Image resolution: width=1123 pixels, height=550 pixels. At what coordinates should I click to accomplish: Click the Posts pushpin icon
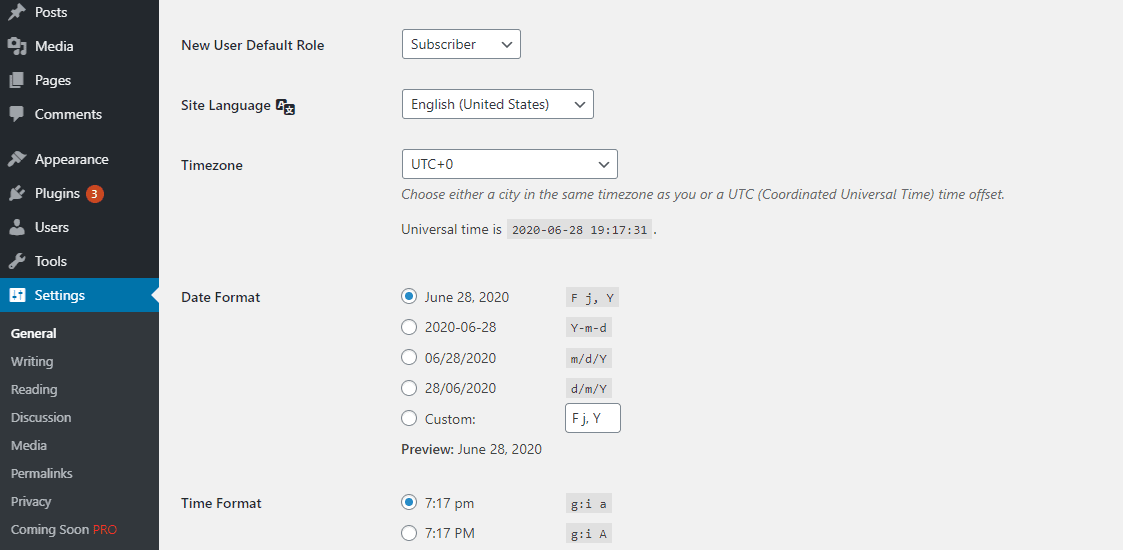(x=17, y=12)
